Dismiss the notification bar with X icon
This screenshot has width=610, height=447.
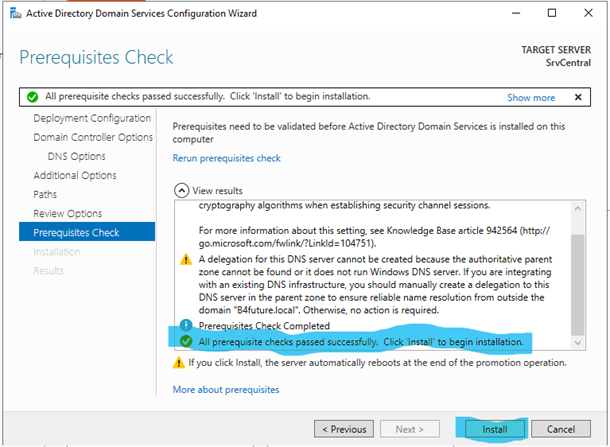(577, 97)
